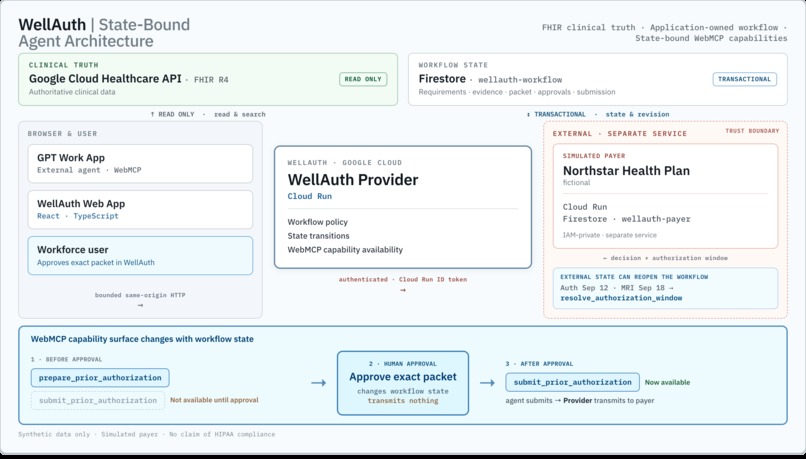Click 'agent submits → Provider transmits to payer'
Screen dimensions: 806x459
pos(580,400)
